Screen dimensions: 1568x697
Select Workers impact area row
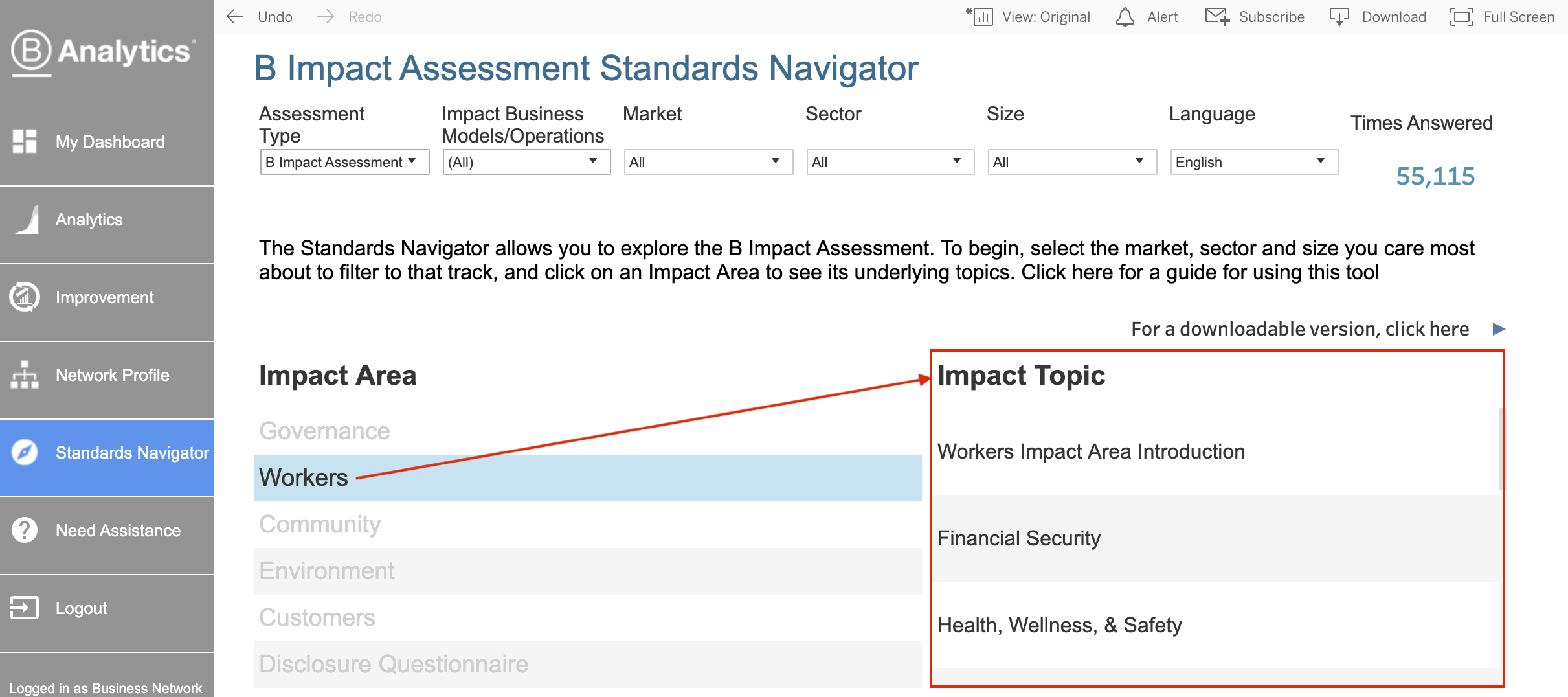click(588, 478)
